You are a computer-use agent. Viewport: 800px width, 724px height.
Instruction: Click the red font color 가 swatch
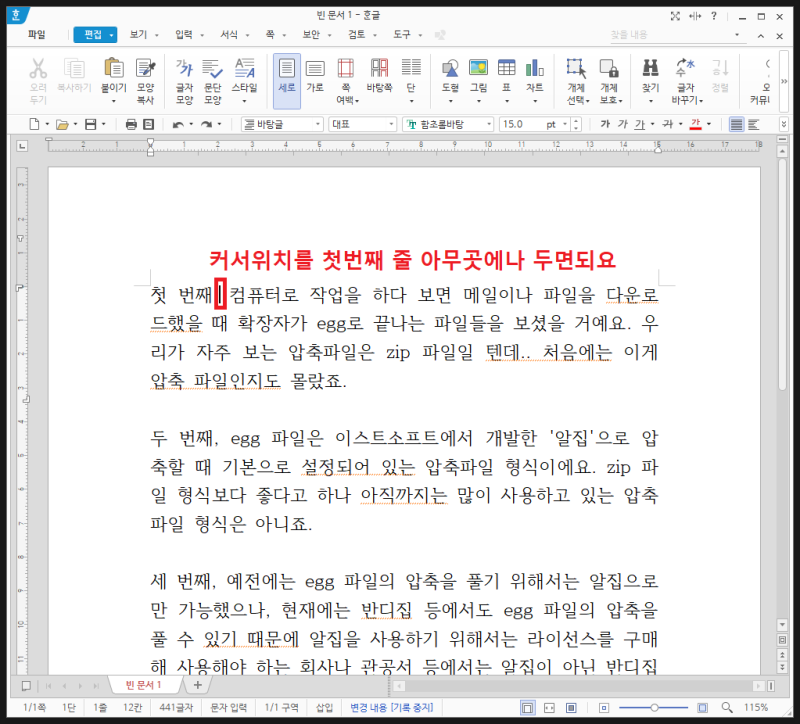pyautogui.click(x=695, y=124)
